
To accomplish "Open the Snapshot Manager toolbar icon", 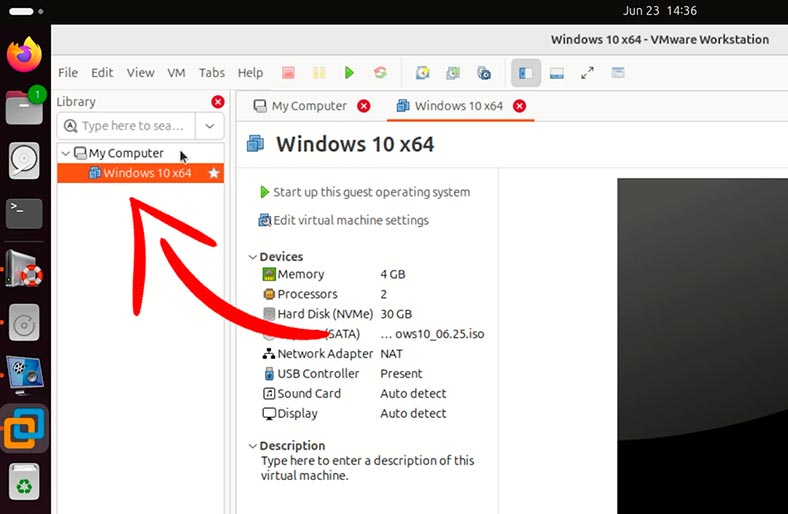I will pos(484,73).
